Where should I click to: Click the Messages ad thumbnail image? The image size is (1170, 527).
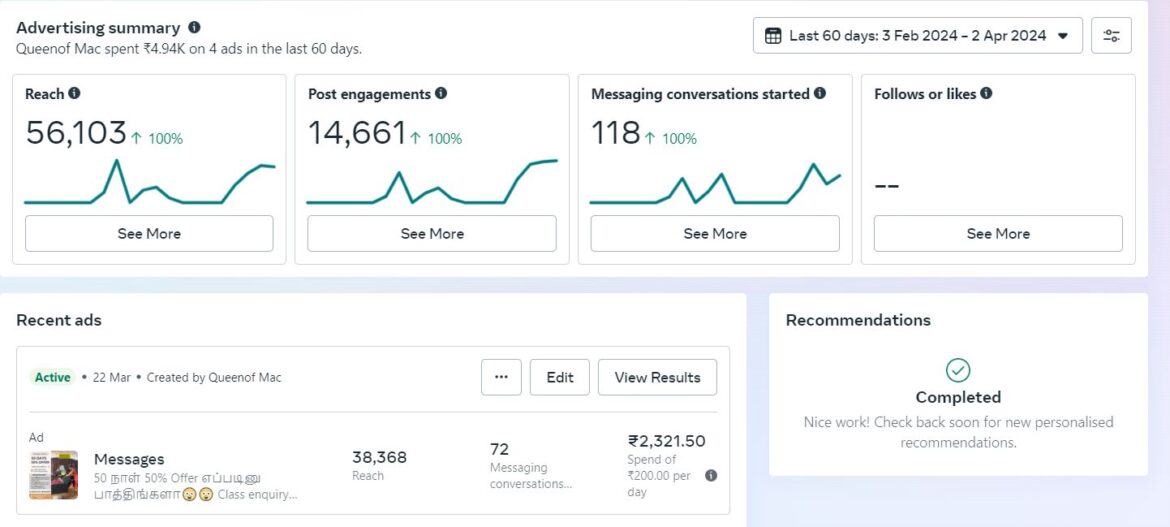coord(54,475)
